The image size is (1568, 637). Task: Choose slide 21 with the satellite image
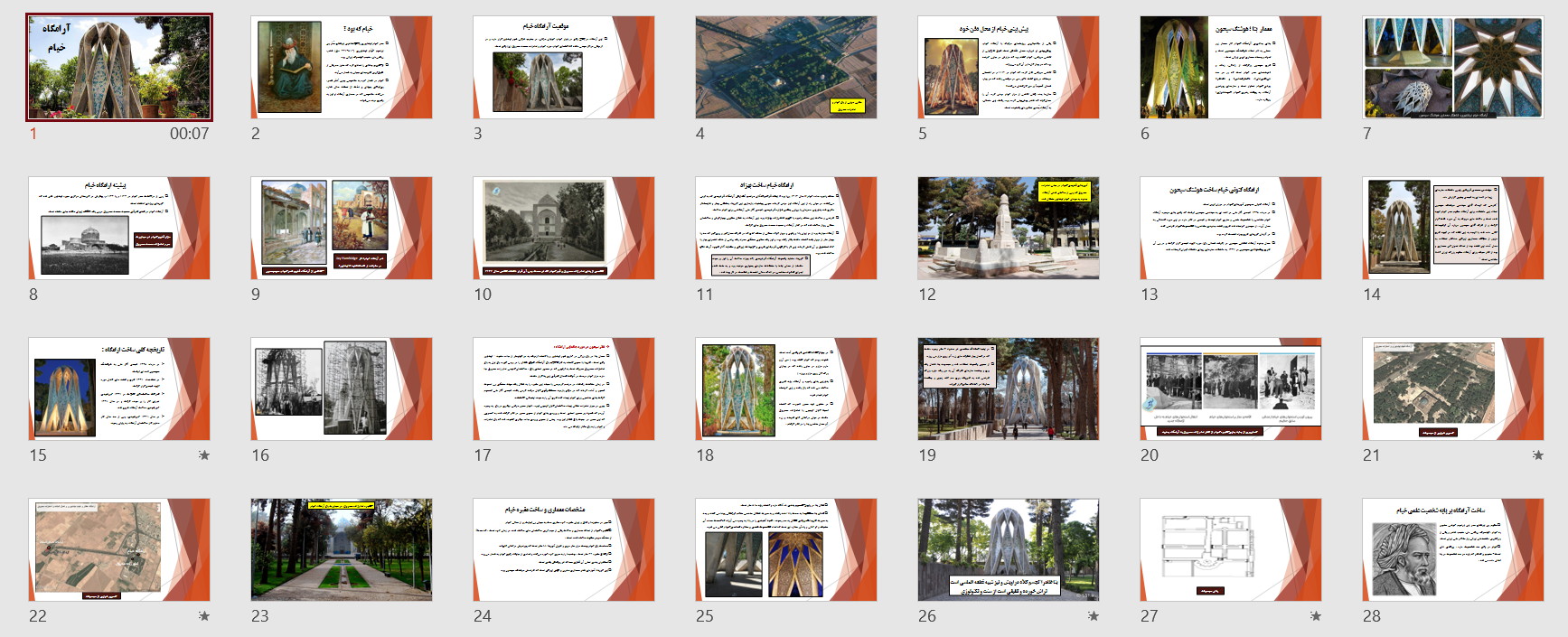click(x=1453, y=389)
